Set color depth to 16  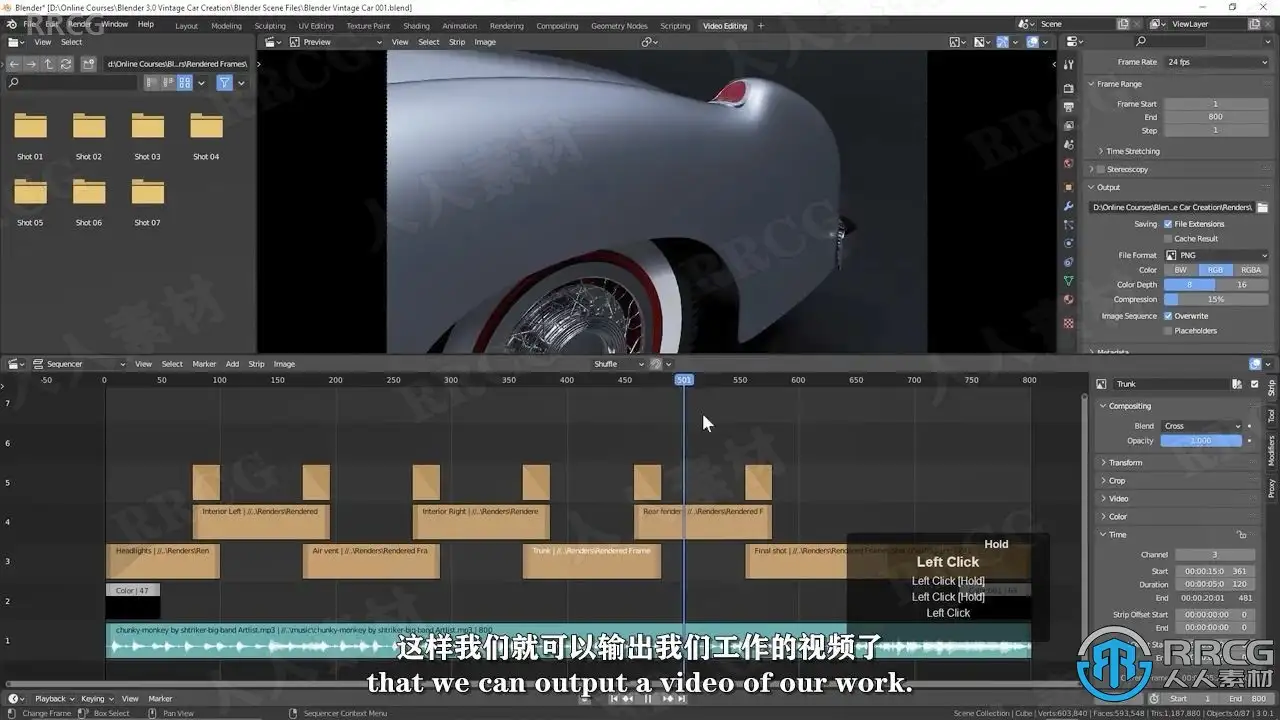[x=1241, y=285]
